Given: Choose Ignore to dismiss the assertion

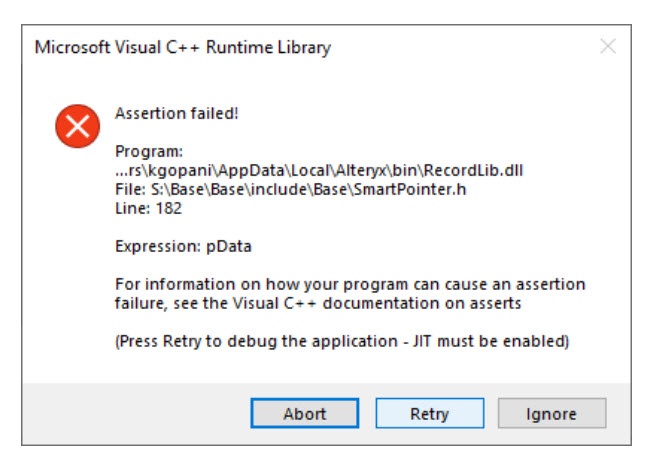Looking at the screenshot, I should (x=551, y=413).
